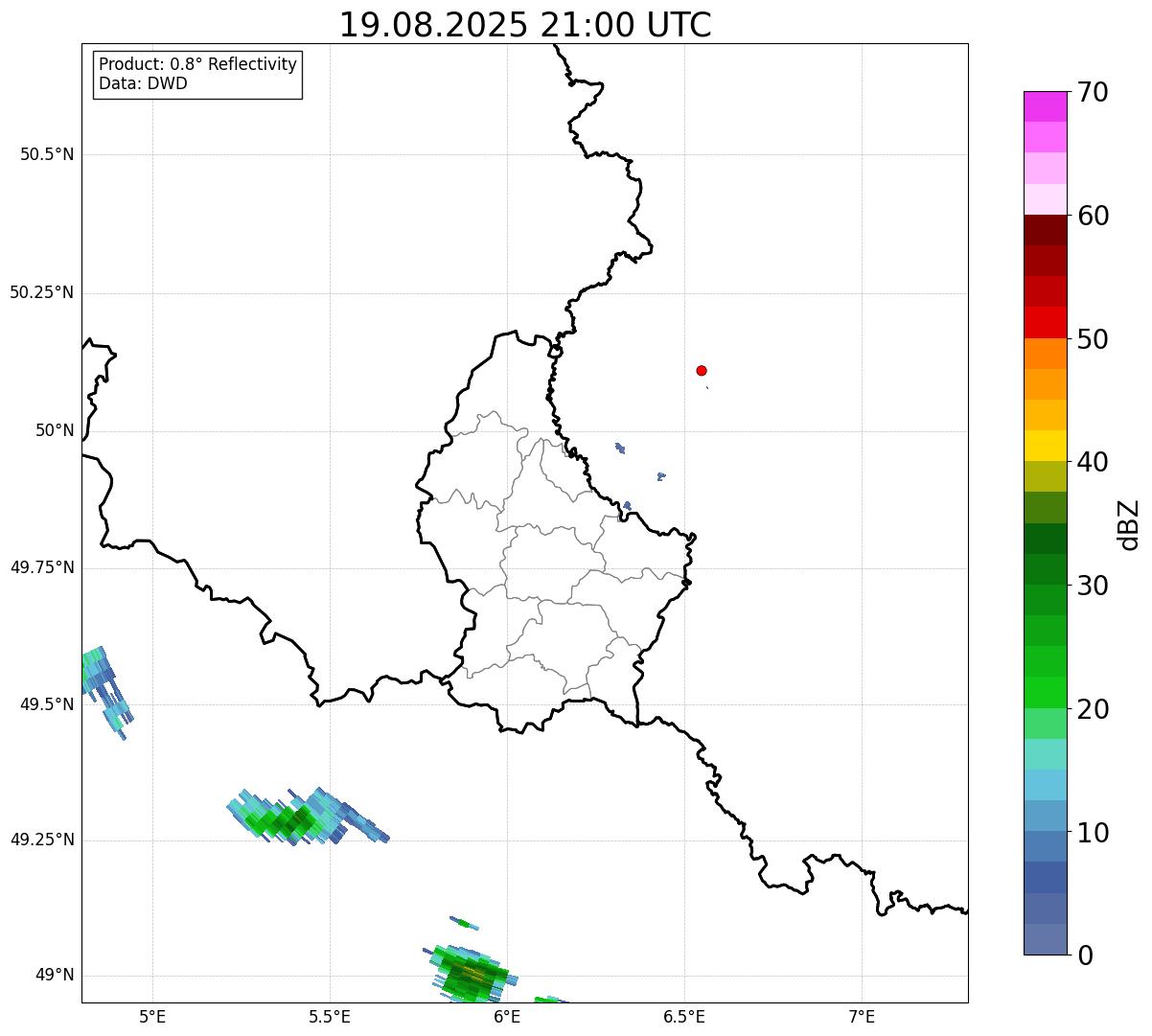Click the 7°E longitude label
Screen dimensions: 1152x1036
[862, 1017]
